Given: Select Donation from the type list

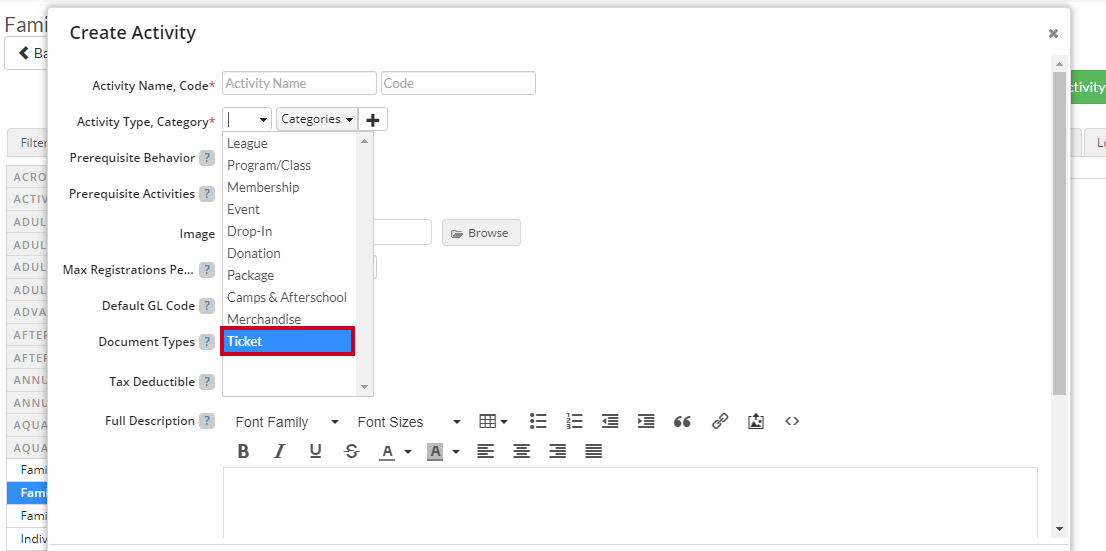Looking at the screenshot, I should coord(290,253).
